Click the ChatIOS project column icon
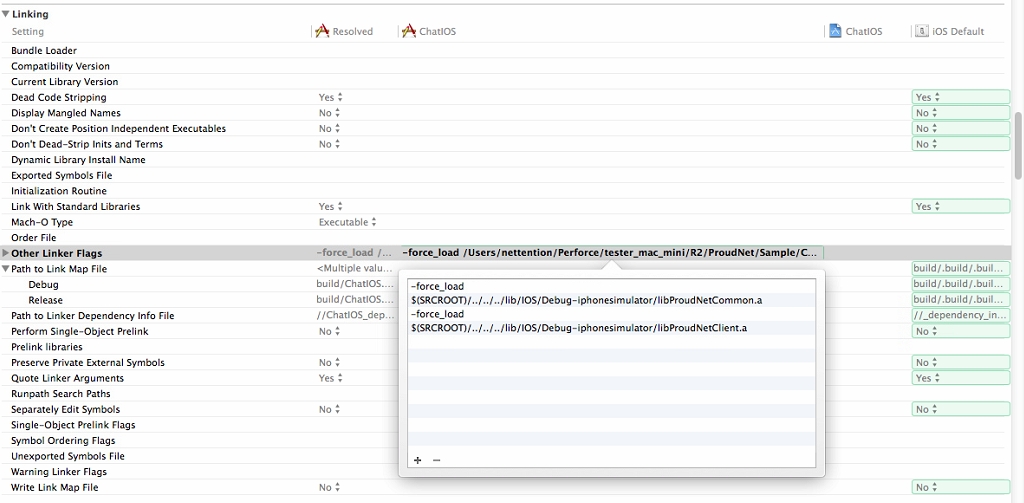 (835, 31)
